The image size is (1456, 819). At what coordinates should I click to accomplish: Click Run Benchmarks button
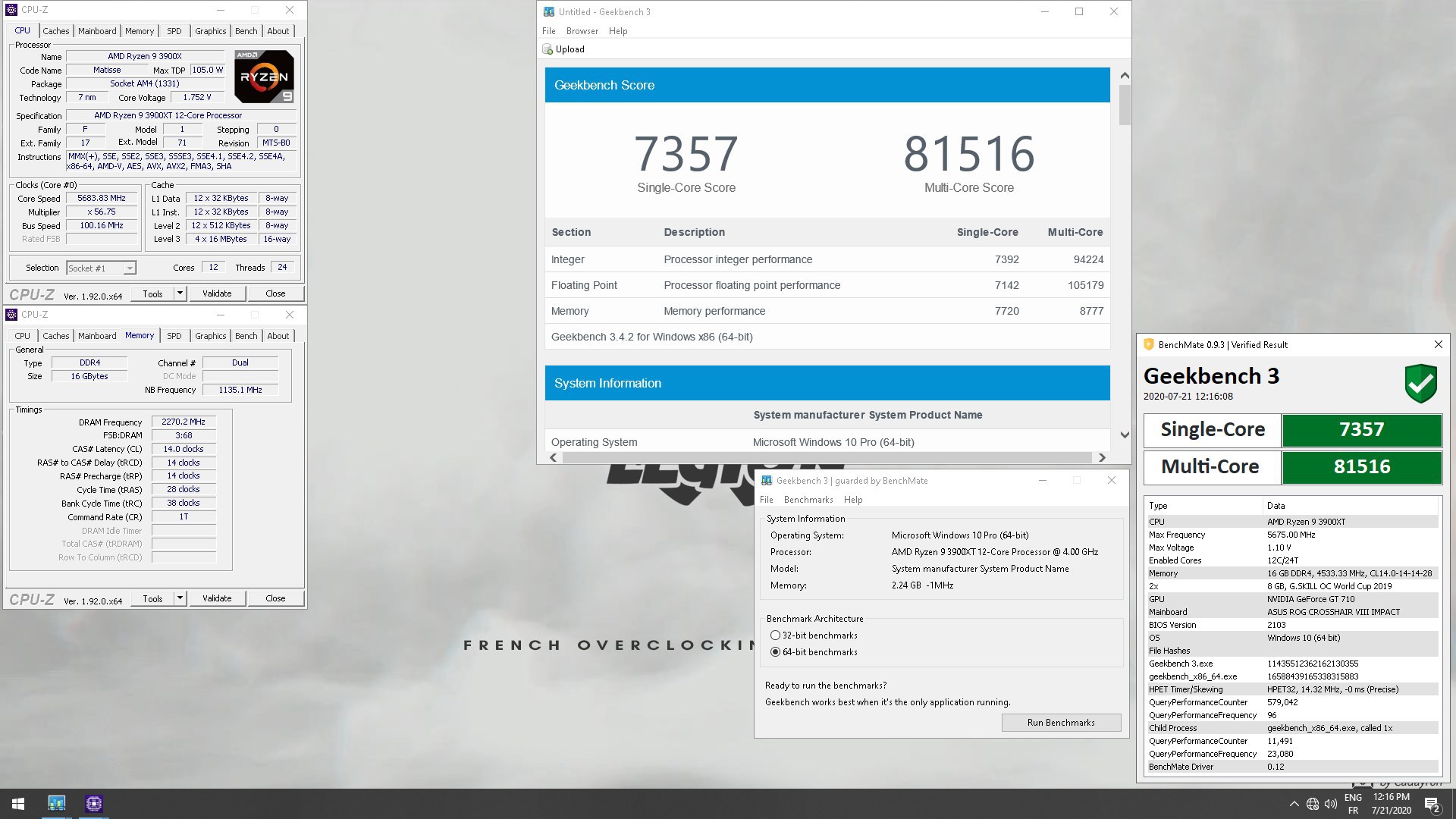coord(1061,723)
